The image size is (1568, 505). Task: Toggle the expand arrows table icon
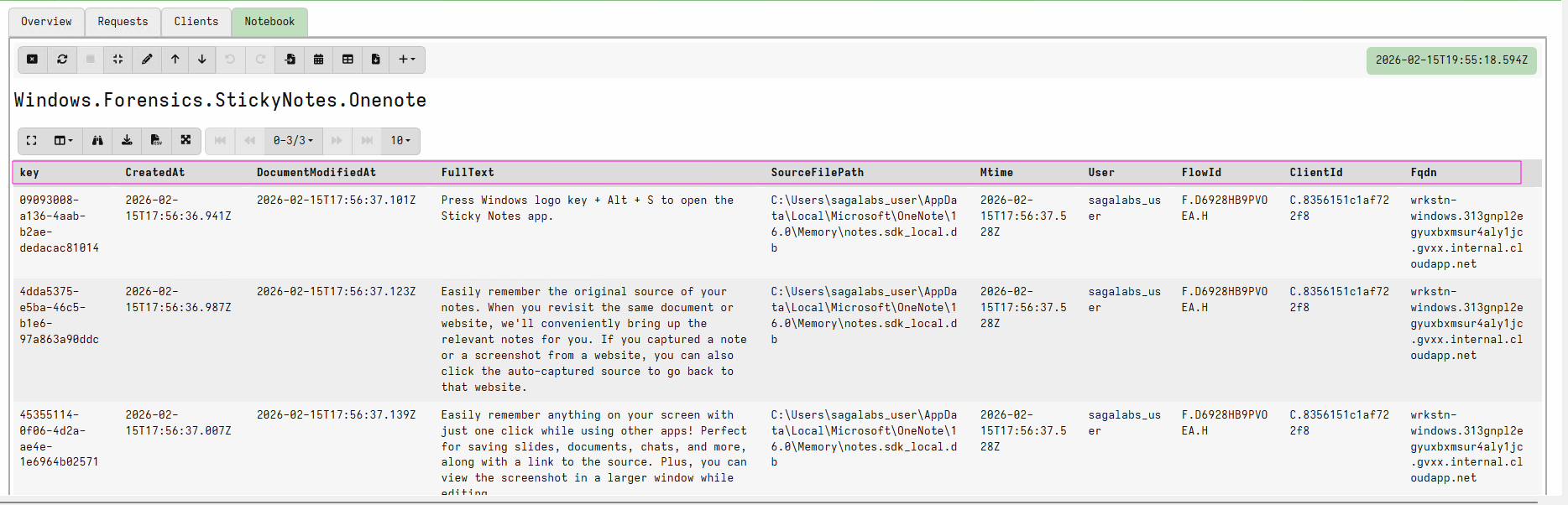pyautogui.click(x=186, y=141)
